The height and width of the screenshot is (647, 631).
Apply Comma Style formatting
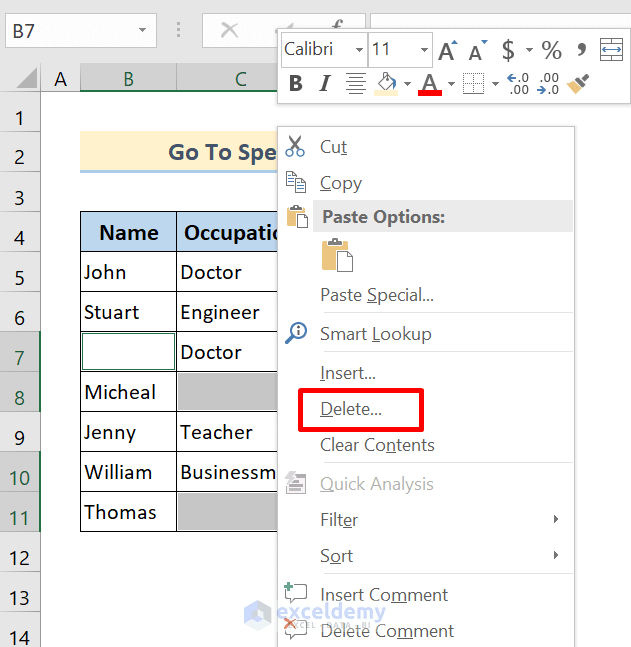(582, 49)
